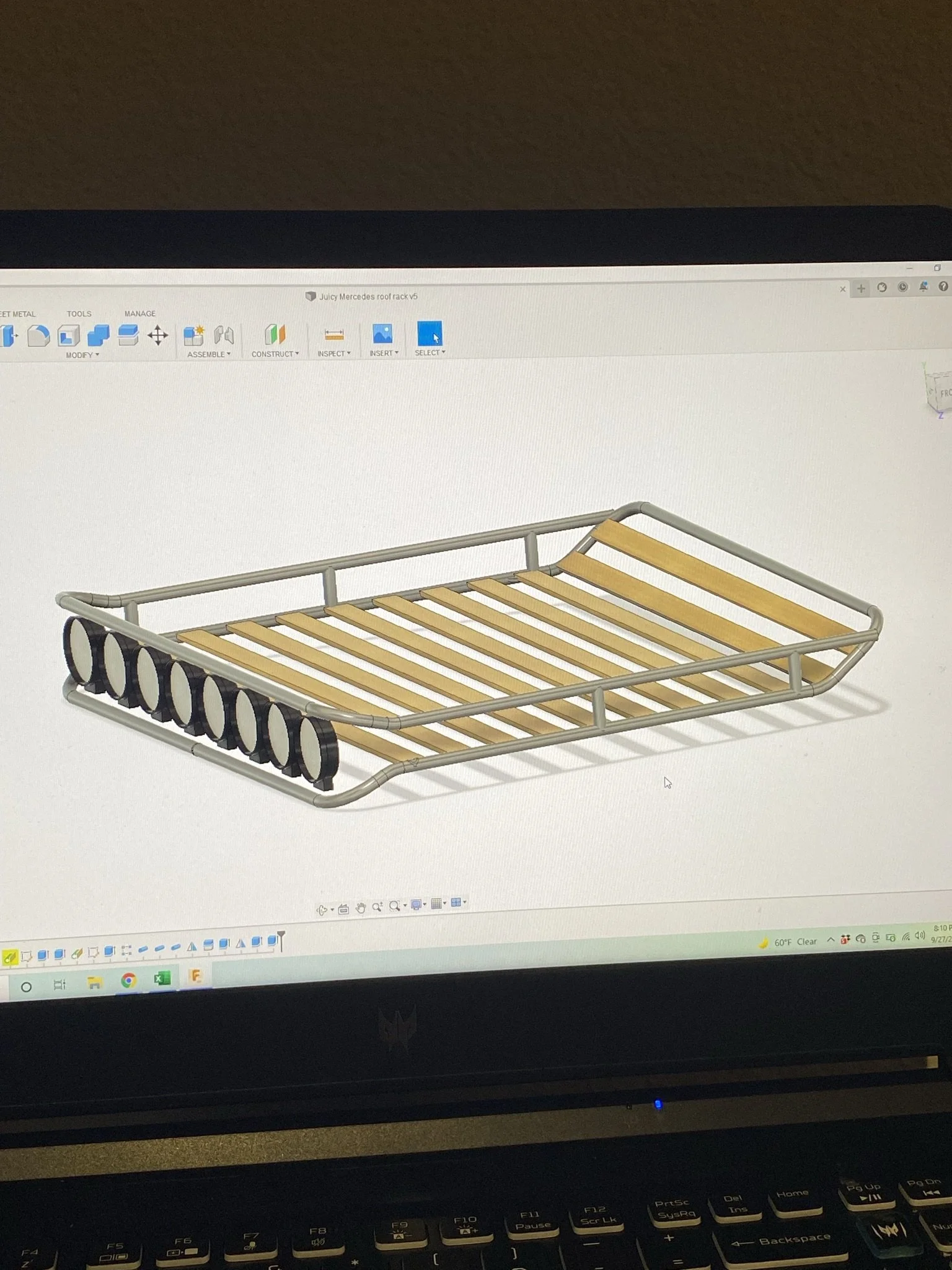Select the Pan hand tool
Screen dimensions: 952x1270
(361, 908)
